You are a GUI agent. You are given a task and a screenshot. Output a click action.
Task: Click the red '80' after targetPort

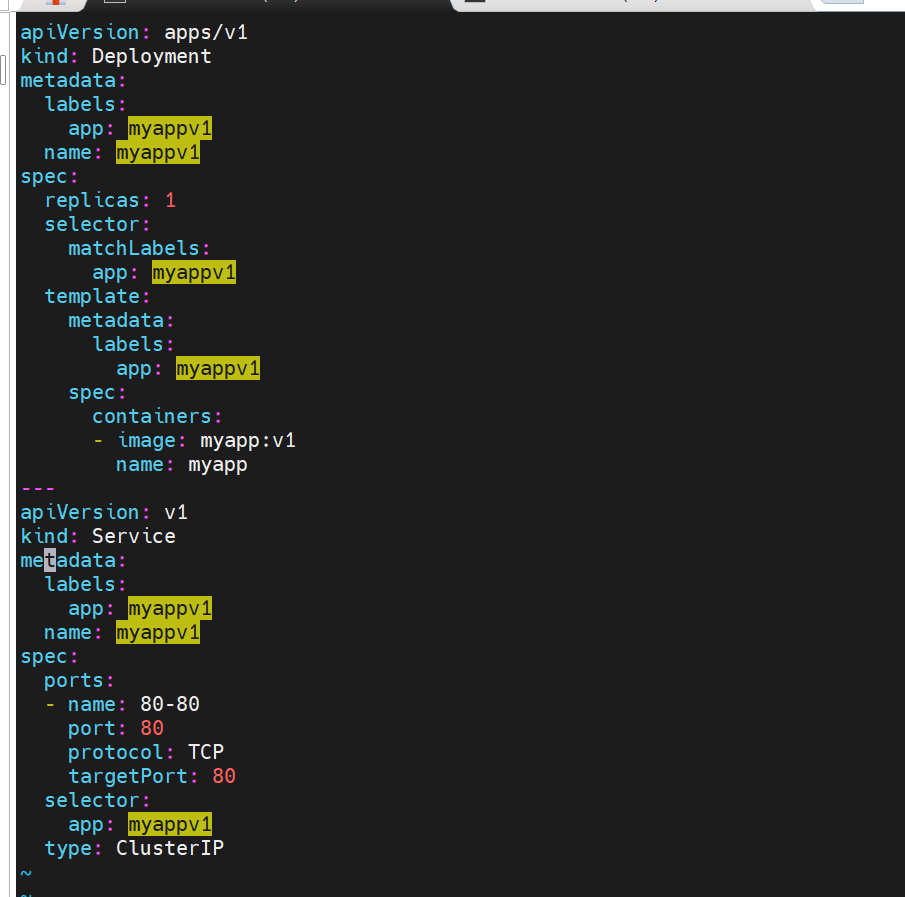(x=224, y=776)
